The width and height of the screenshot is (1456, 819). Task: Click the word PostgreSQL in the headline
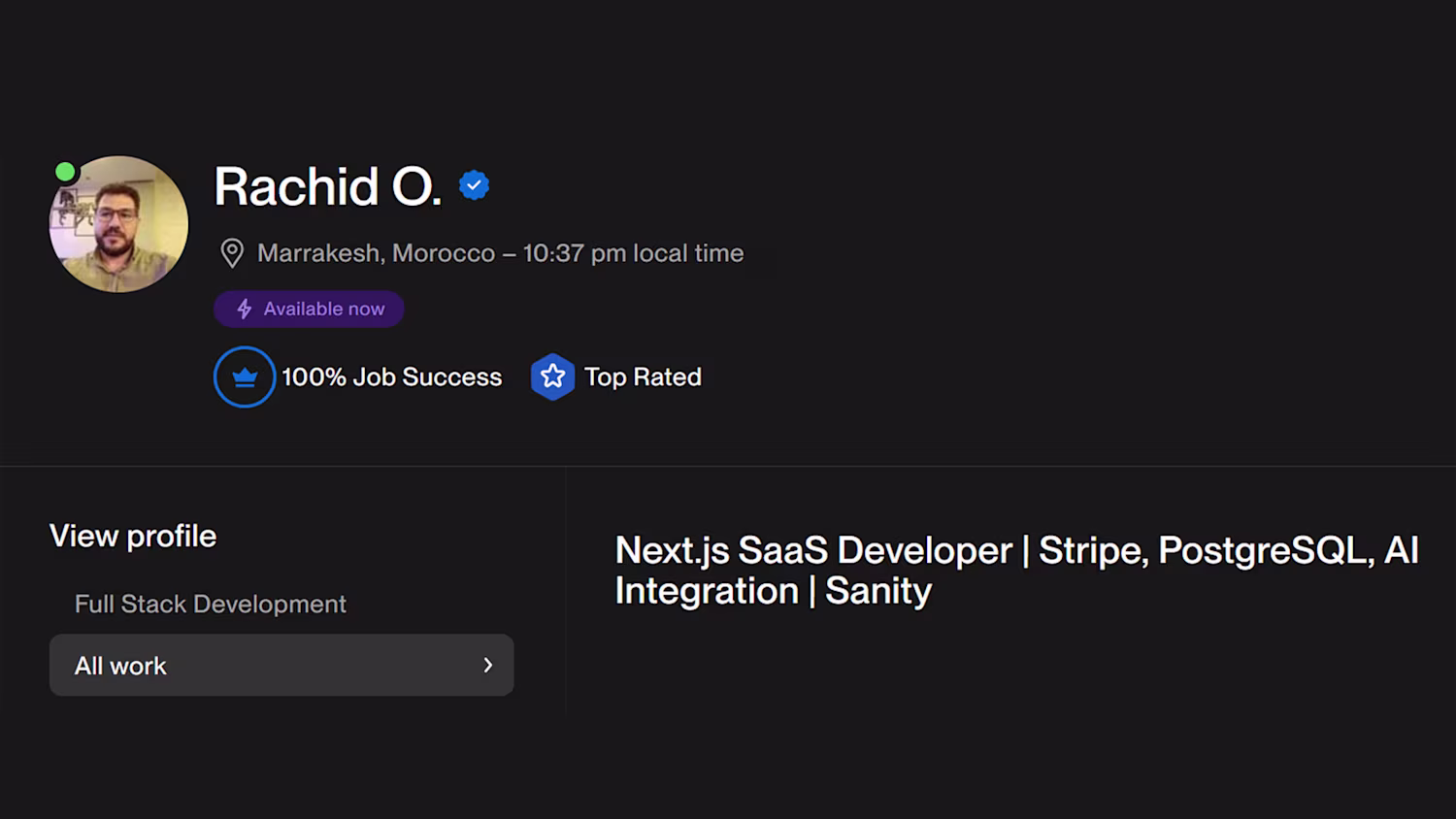1265,550
